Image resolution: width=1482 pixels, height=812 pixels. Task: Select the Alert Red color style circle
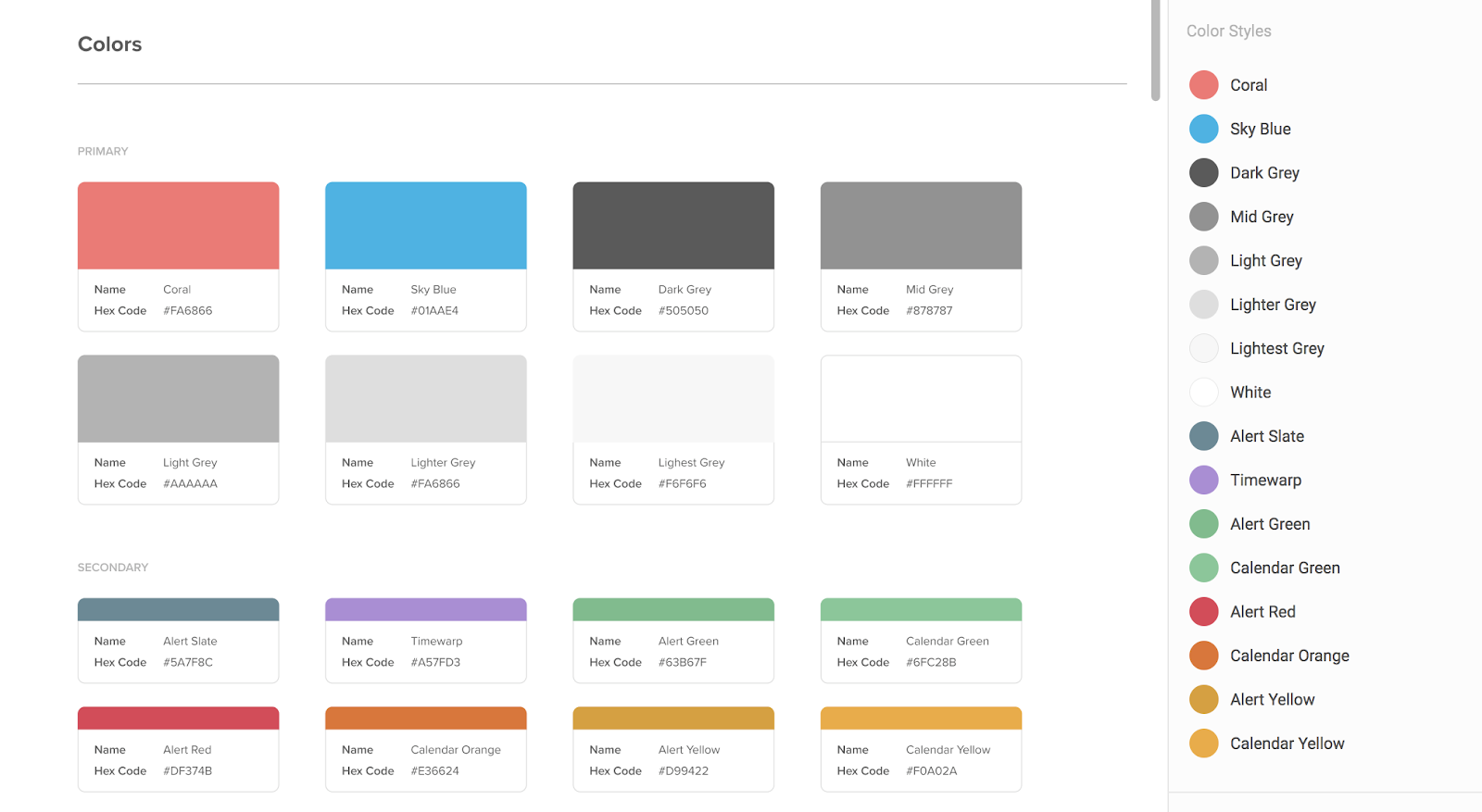pos(1203,611)
